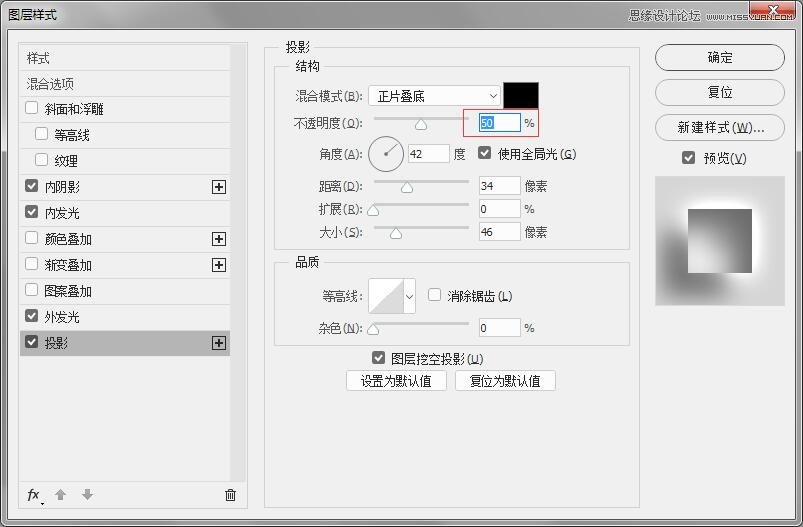This screenshot has height=527, width=803.
Task: Uncheck 投影 effect checkbox
Action: pos(31,342)
